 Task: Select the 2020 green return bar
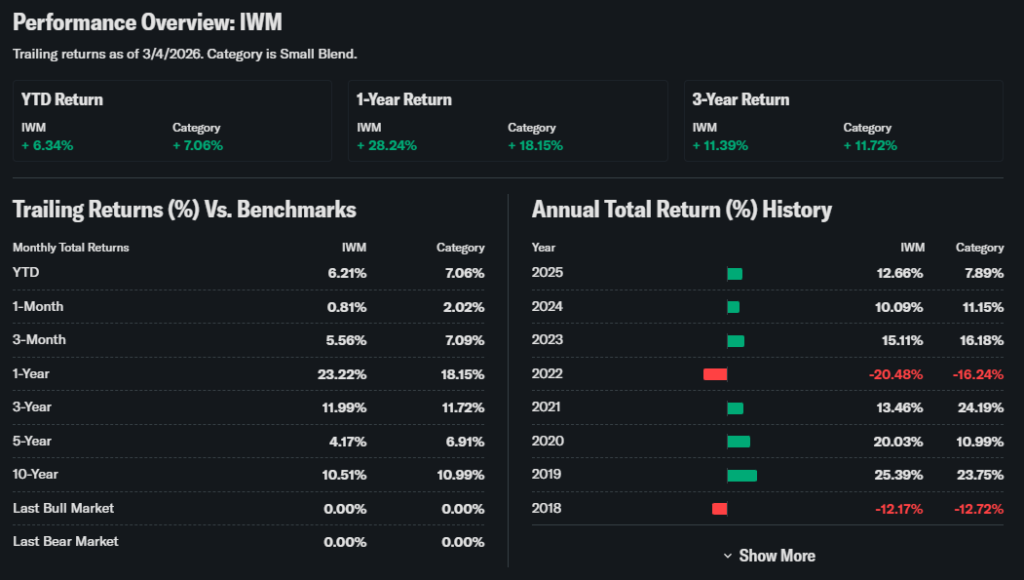tap(738, 441)
